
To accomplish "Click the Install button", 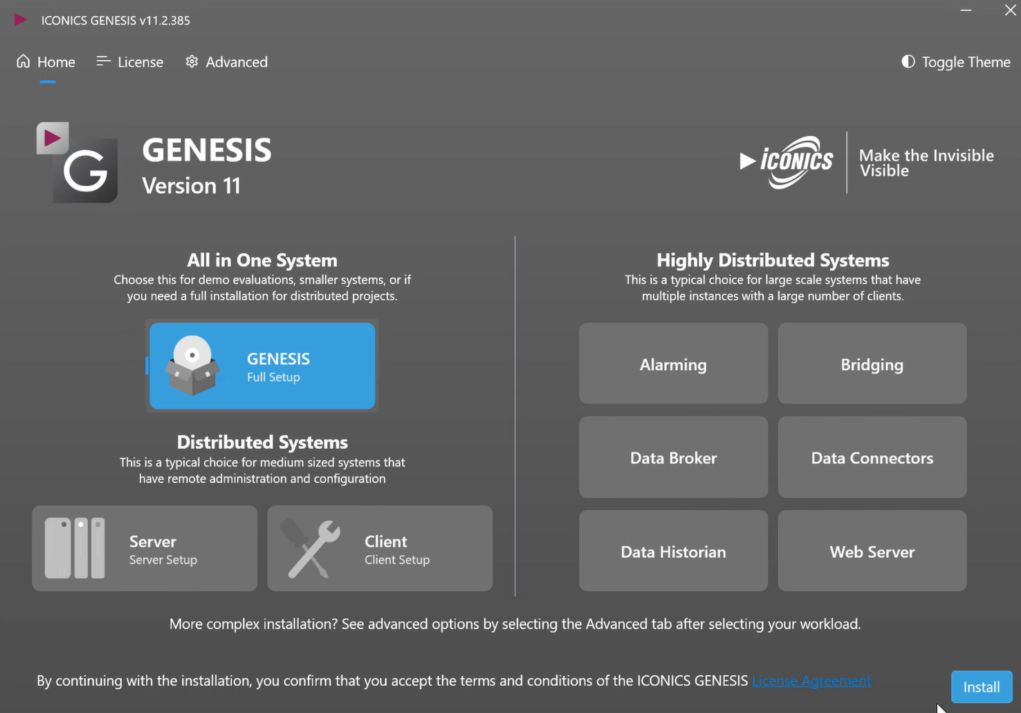I will coord(981,687).
